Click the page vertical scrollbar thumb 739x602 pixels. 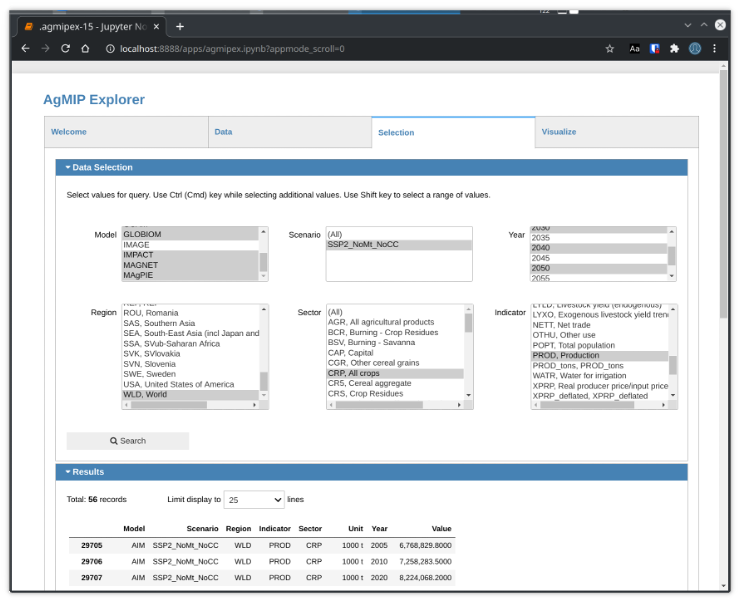coord(723,193)
